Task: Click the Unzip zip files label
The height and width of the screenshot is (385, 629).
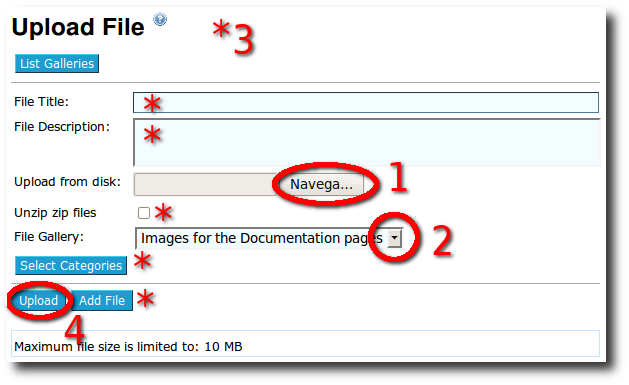Action: point(55,213)
